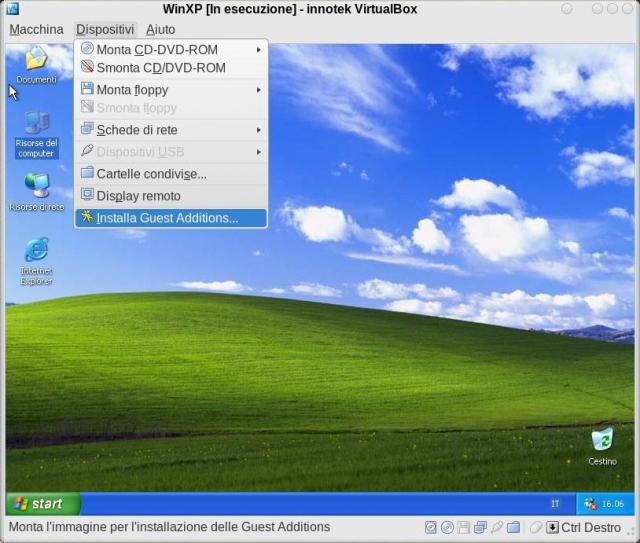640x543 pixels.
Task: Click the CD icon beside Monta CD-DVD-ROM
Action: [87, 48]
